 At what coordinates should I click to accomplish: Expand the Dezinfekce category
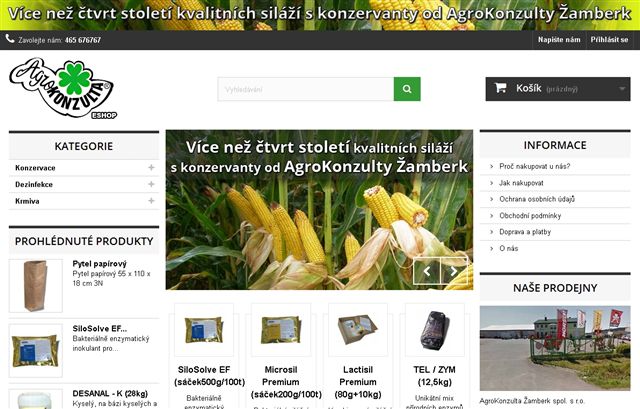click(151, 184)
